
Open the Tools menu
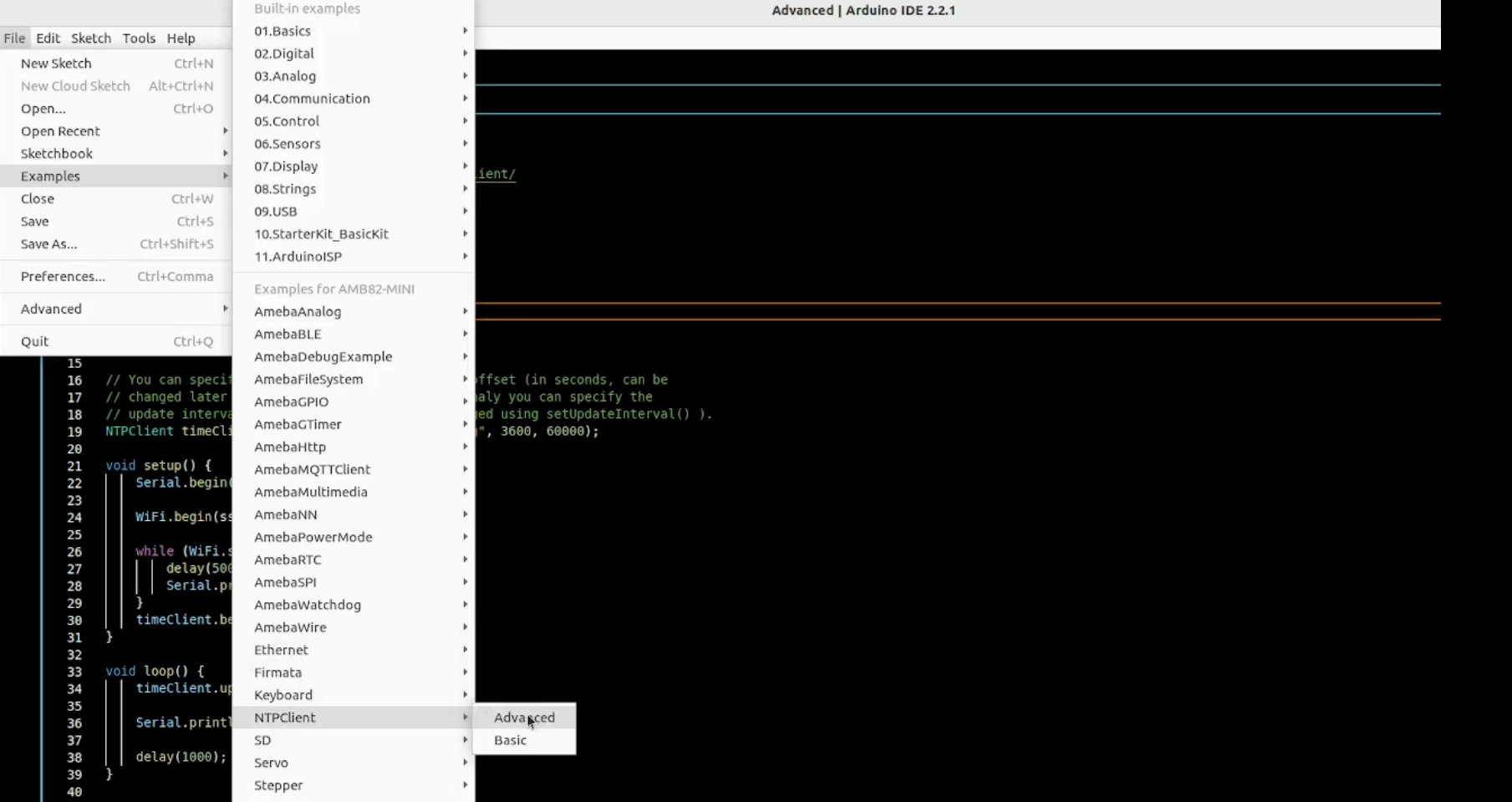click(139, 38)
